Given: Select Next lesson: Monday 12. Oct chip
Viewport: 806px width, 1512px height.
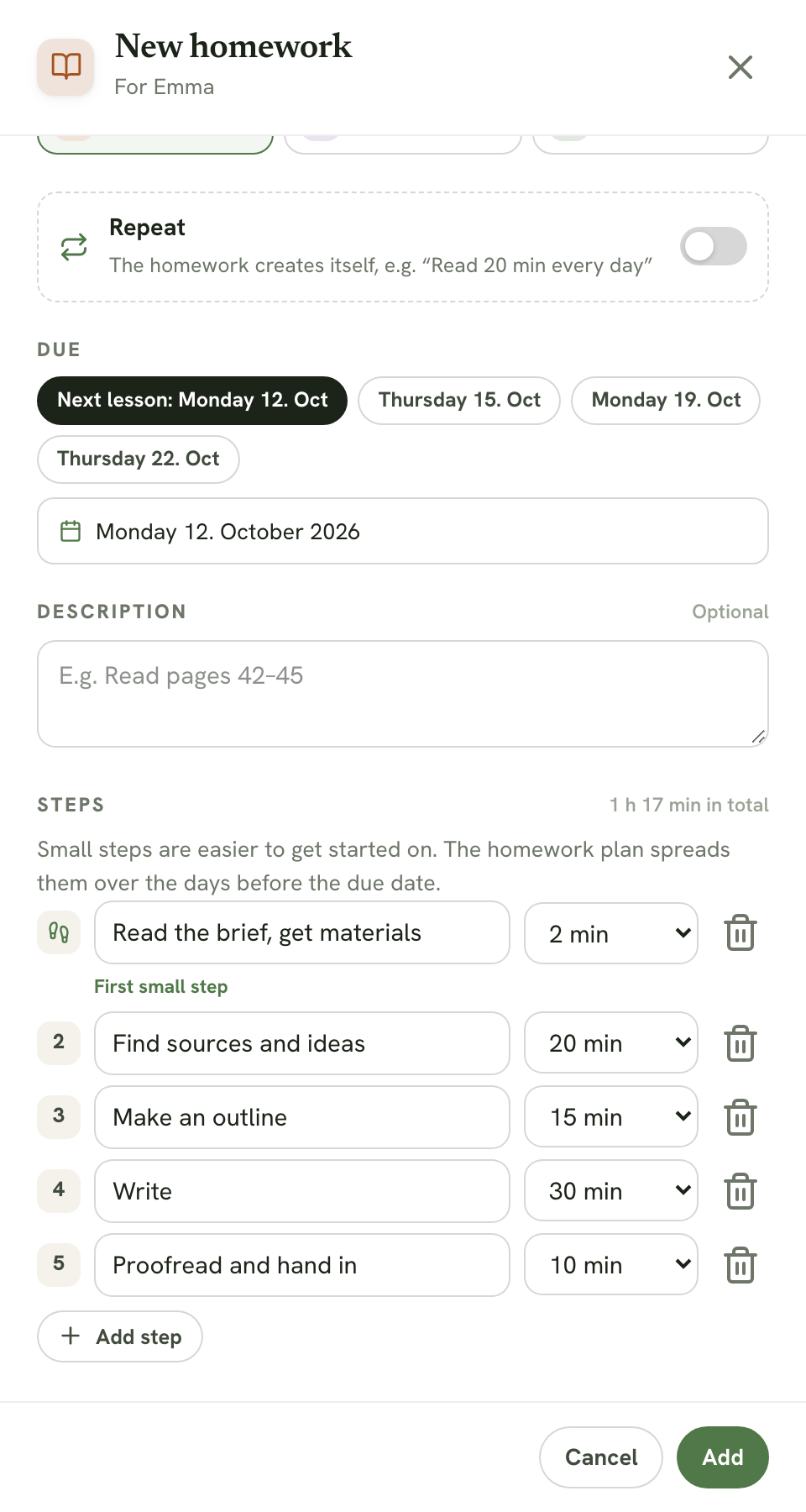Looking at the screenshot, I should click(x=192, y=401).
